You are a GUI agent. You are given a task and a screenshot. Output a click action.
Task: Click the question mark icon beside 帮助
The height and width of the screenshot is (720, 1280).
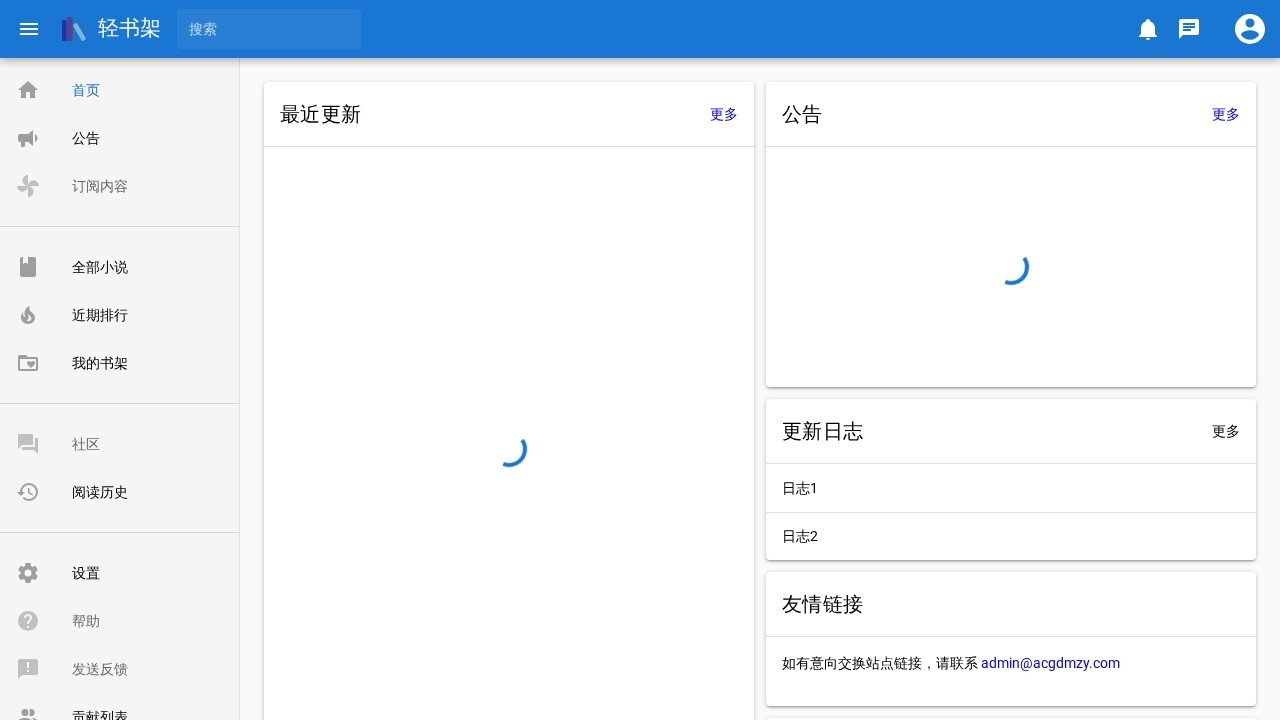(x=28, y=621)
